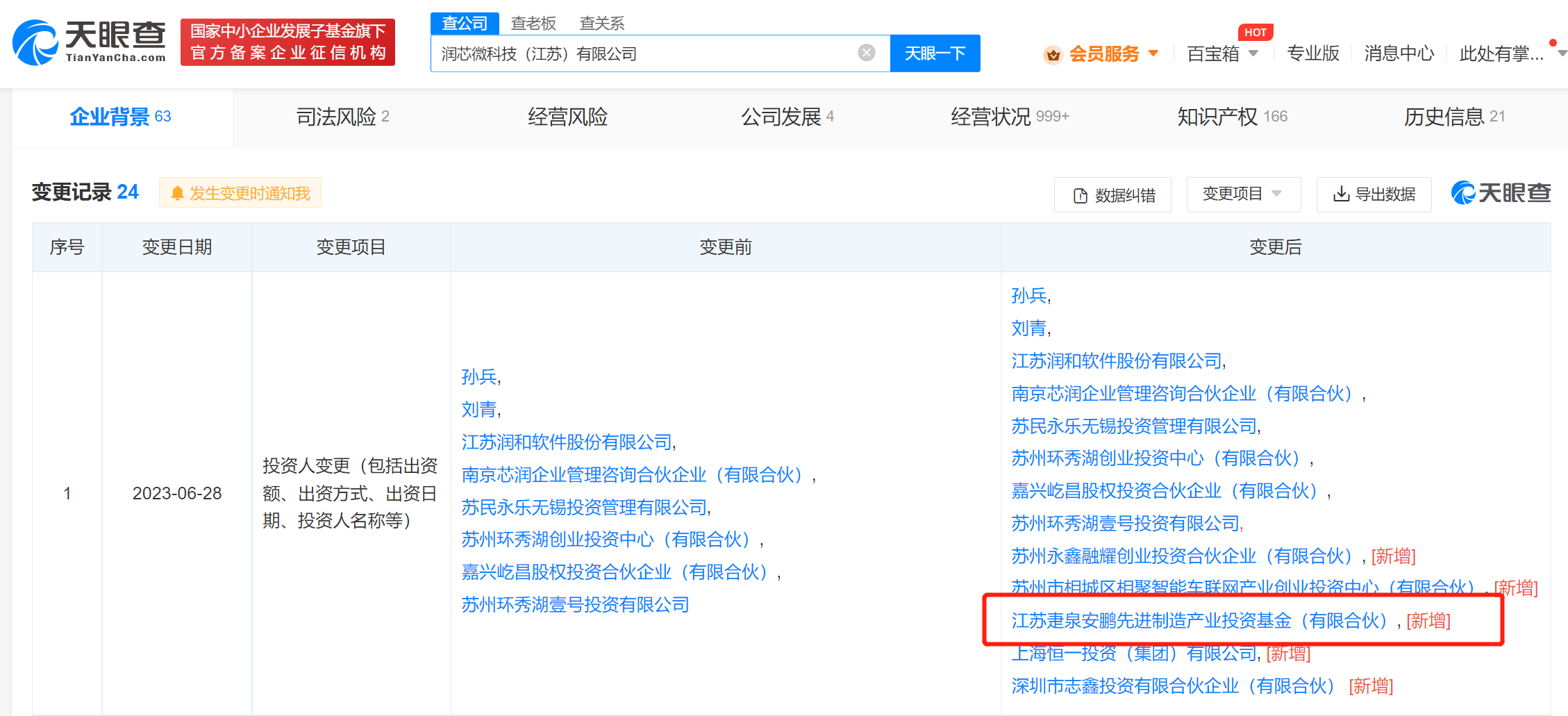Go to 消息中心 in the top bar
This screenshot has width=1568, height=716.
click(x=1399, y=53)
